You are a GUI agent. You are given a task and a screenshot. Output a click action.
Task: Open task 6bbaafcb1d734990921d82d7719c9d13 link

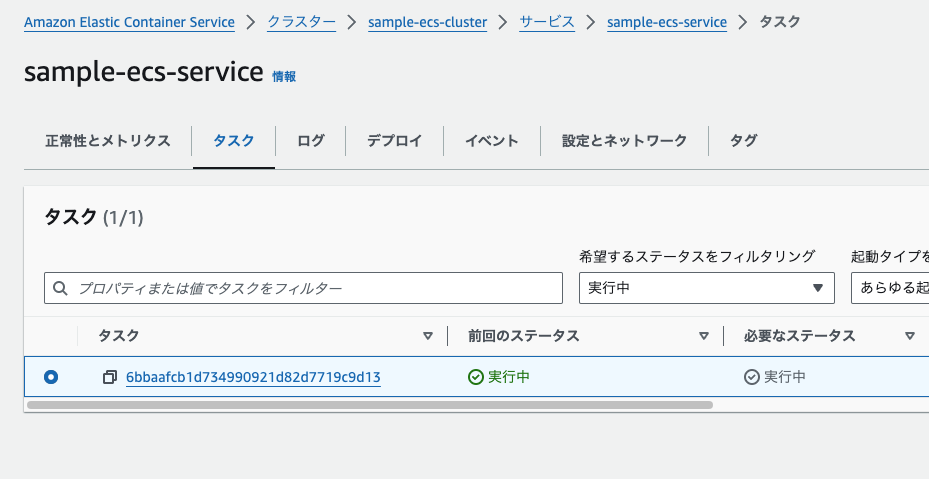tap(253, 377)
